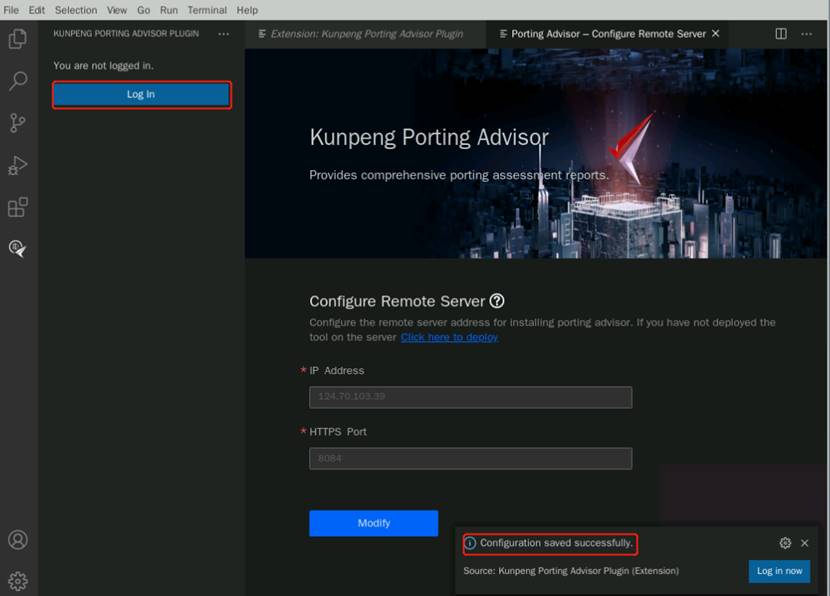Image resolution: width=830 pixels, height=596 pixels.
Task: Open the Manage gear in activity bar
Action: [x=18, y=580]
